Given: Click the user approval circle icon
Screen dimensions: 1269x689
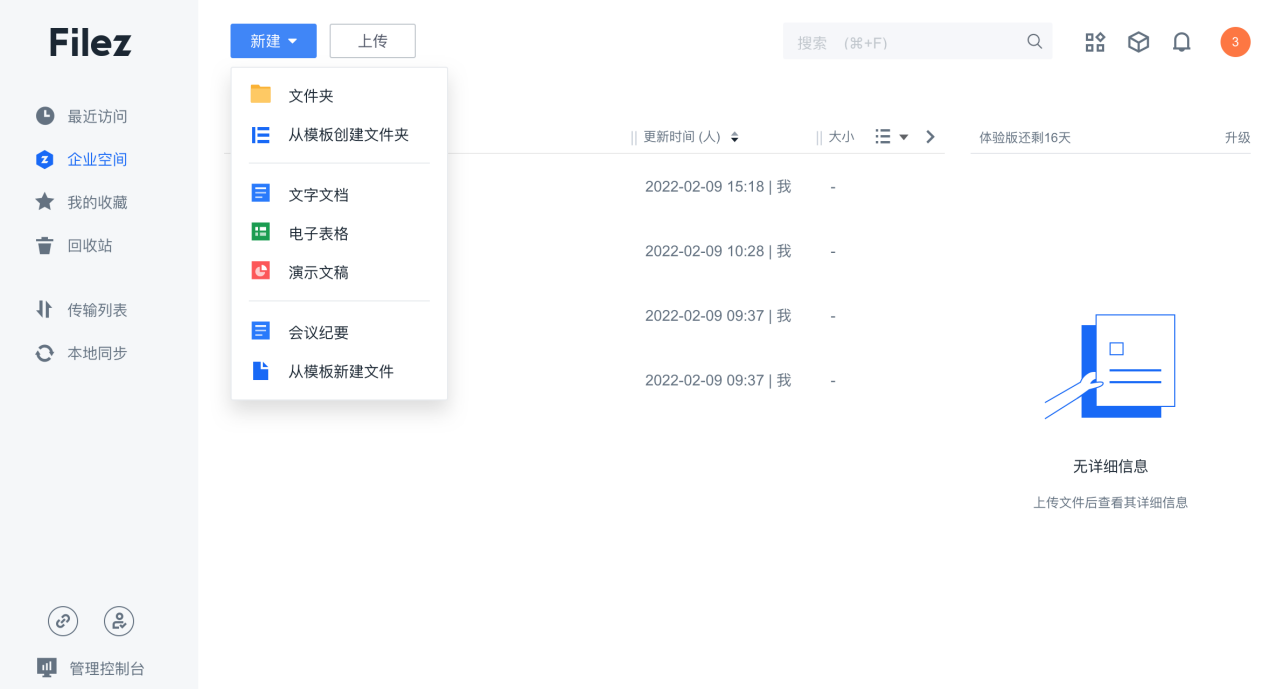Looking at the screenshot, I should (x=119, y=621).
